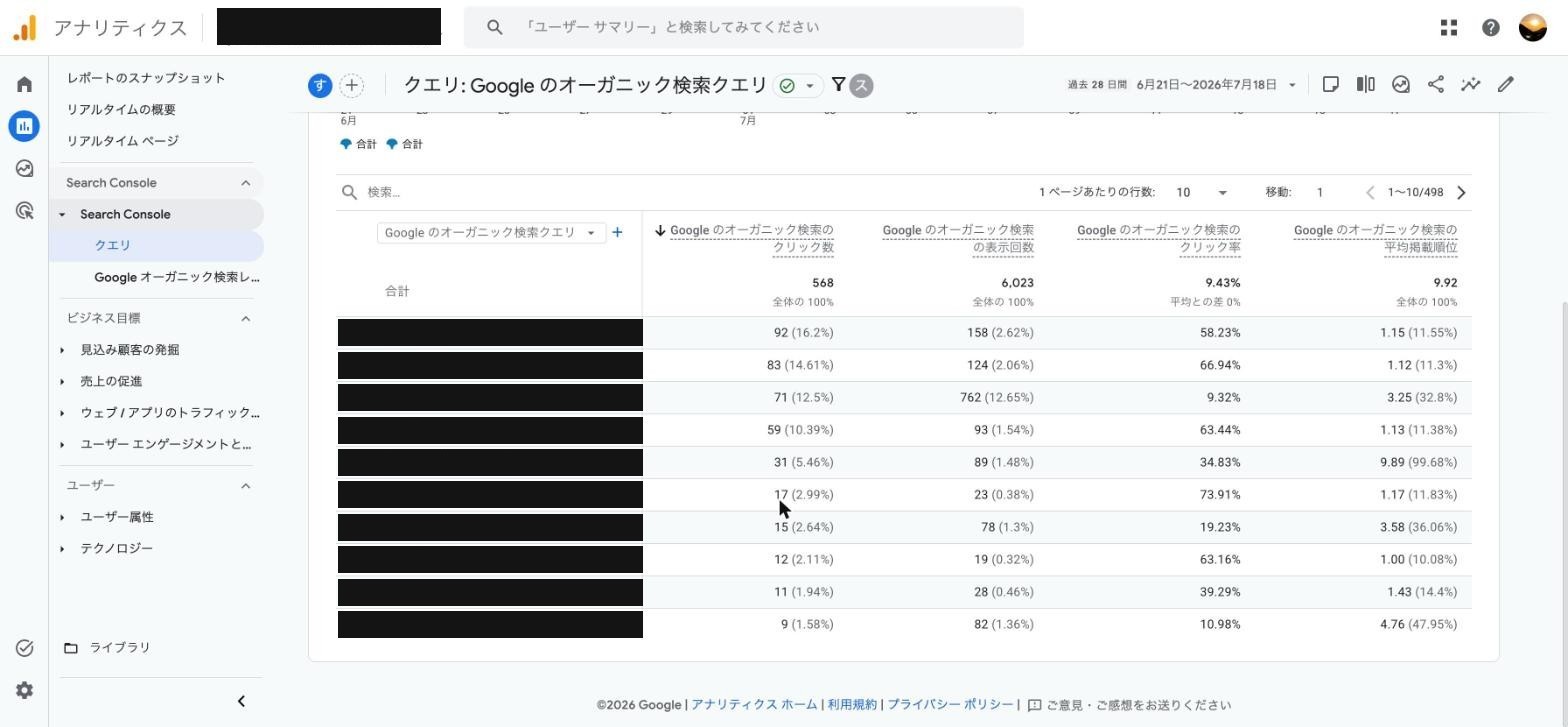Open アナリティクス ホーム link

click(754, 705)
